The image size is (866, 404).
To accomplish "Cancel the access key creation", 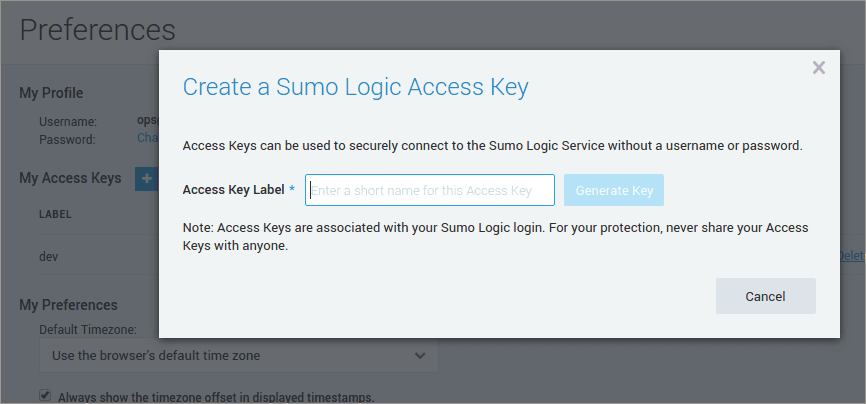I will pyautogui.click(x=765, y=296).
